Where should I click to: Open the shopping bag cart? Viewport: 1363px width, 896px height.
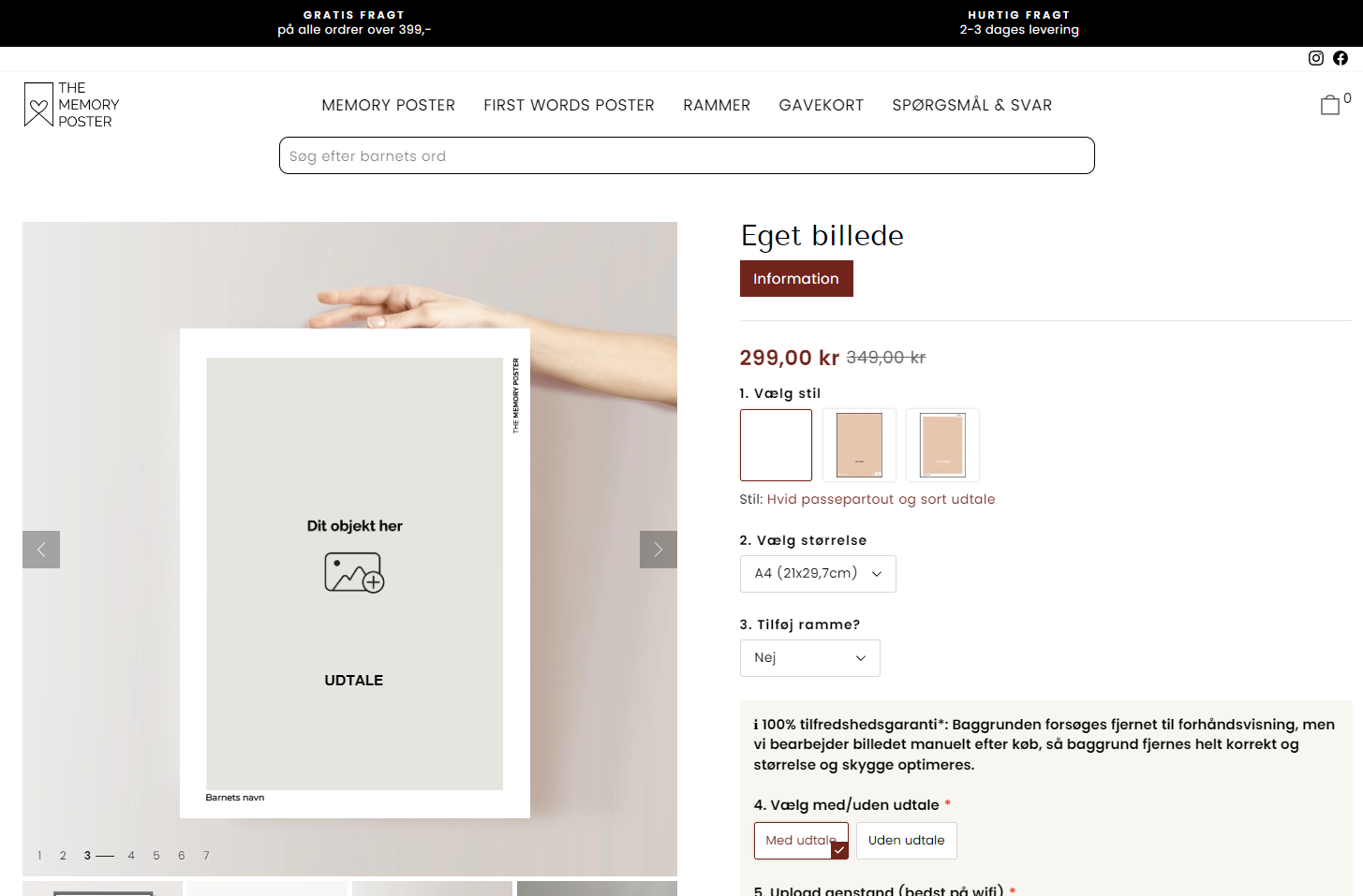(x=1330, y=105)
